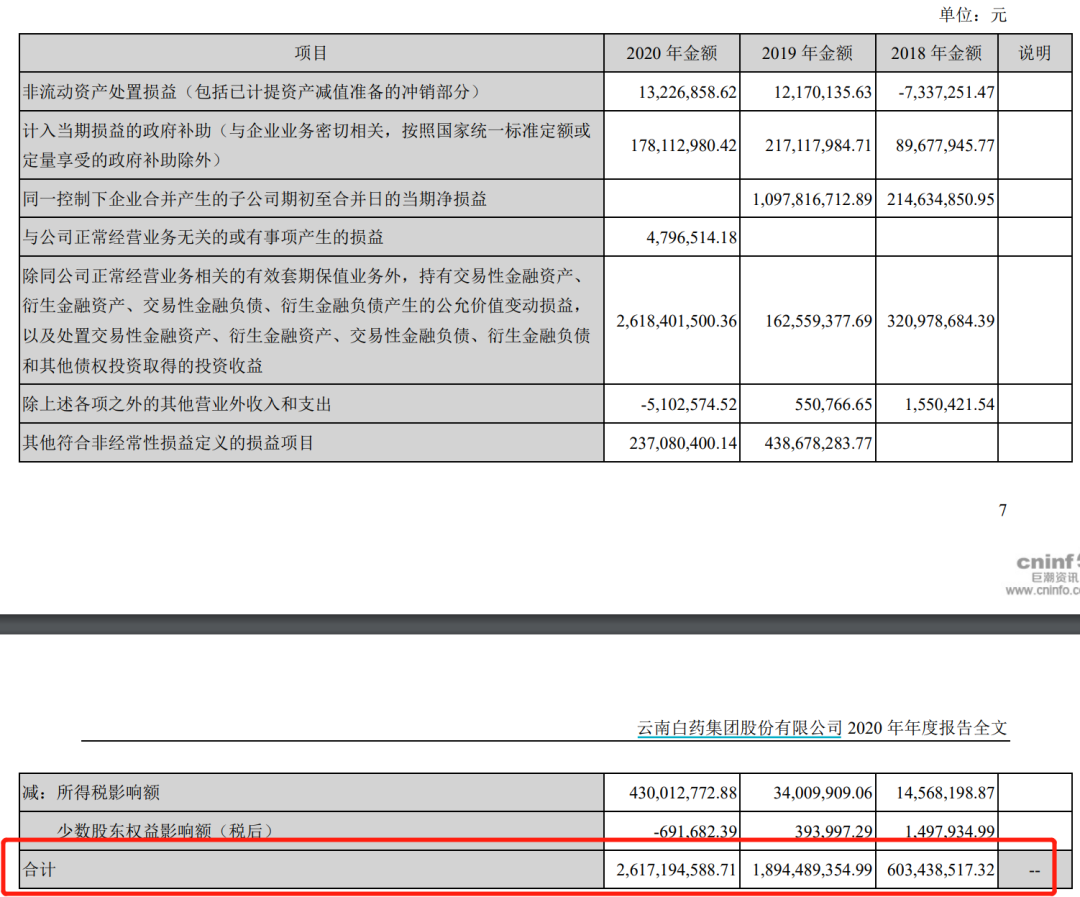Select total 1,894,489,354.99
This screenshot has width=1080, height=897.
coord(812,870)
